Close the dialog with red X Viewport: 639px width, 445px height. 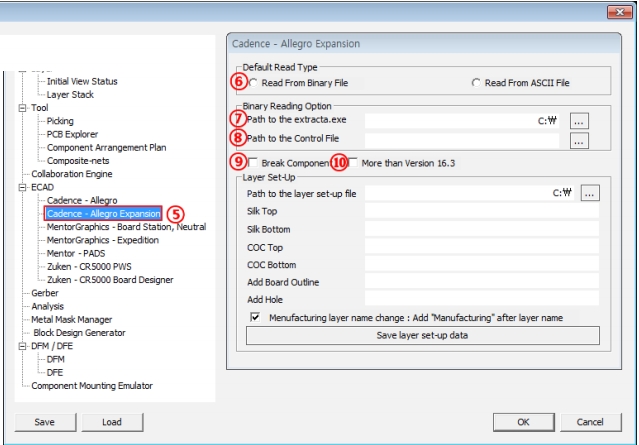(619, 12)
